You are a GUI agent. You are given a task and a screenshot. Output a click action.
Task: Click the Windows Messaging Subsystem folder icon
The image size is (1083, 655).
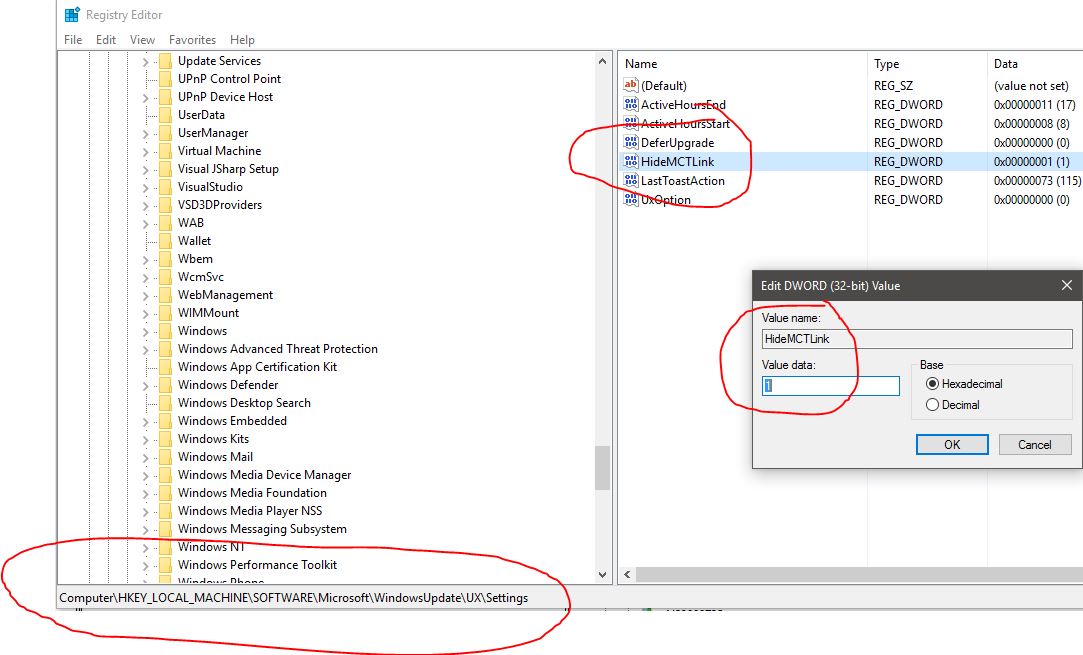pos(165,529)
